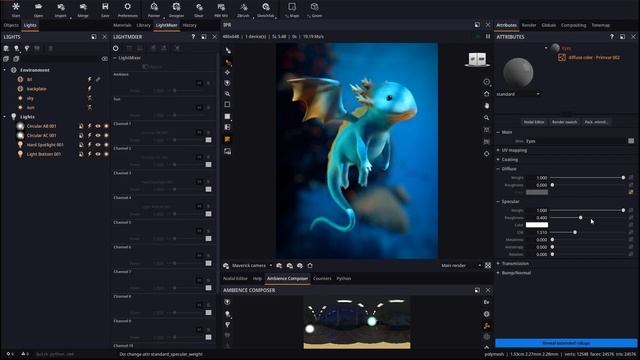Screen dimensions: 640x360
Task: Click the Maps toolbar icon
Action: pyautogui.click(x=292, y=7)
